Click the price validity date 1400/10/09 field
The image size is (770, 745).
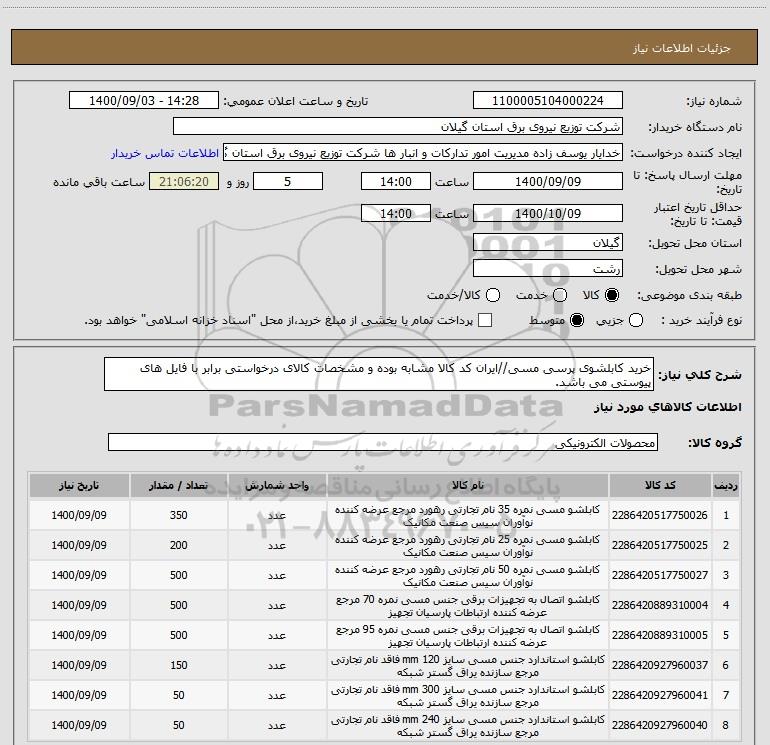point(548,213)
